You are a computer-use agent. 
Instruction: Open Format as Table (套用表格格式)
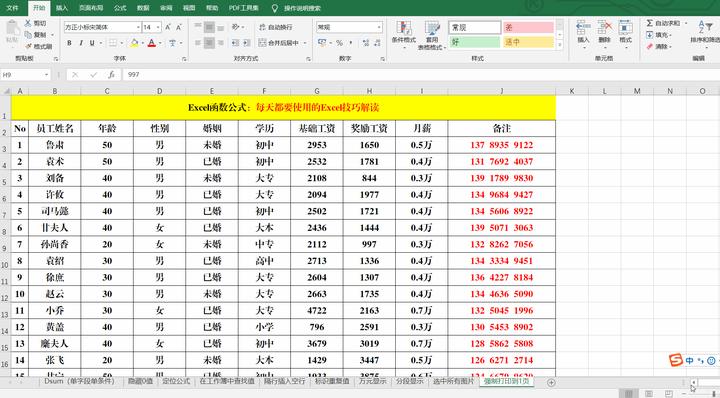[432, 34]
